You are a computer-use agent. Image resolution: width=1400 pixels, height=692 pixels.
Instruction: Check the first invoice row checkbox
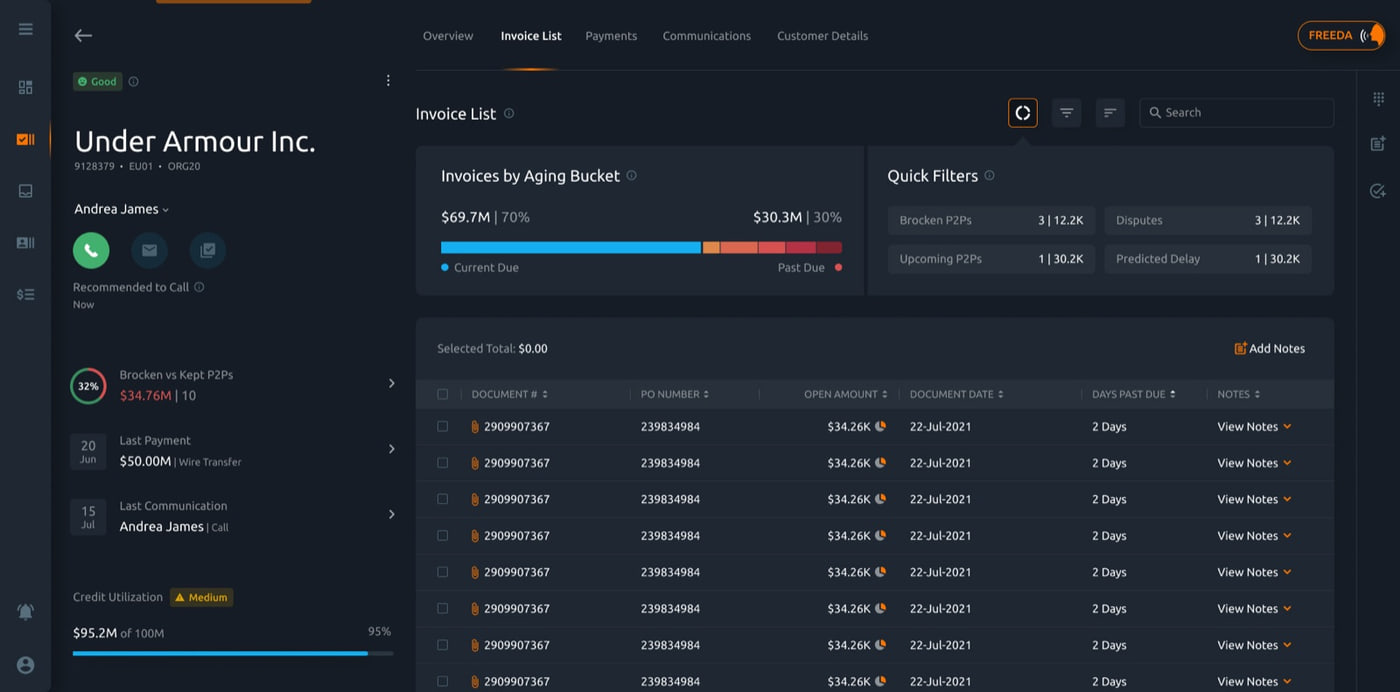443,426
